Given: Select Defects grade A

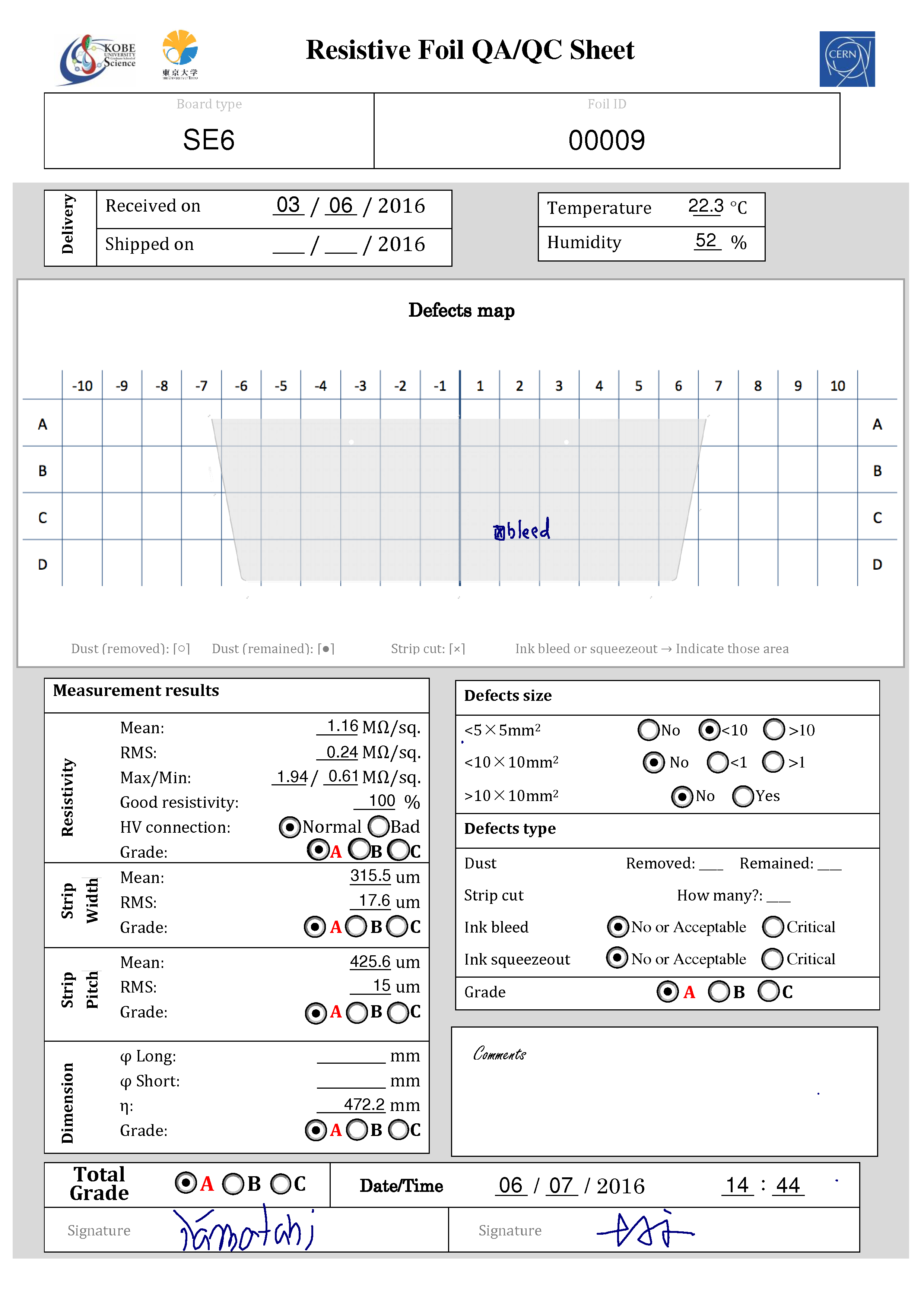Looking at the screenshot, I should coord(667,992).
